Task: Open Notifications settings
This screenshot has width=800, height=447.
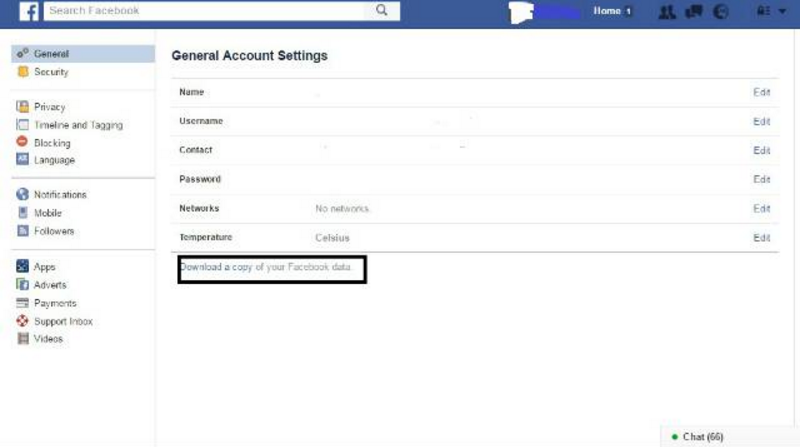Action: tap(60, 194)
